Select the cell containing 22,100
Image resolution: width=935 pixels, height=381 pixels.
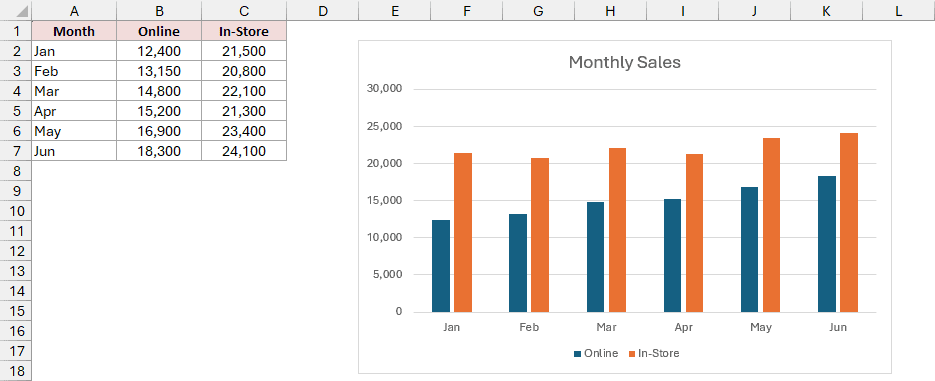coord(244,91)
